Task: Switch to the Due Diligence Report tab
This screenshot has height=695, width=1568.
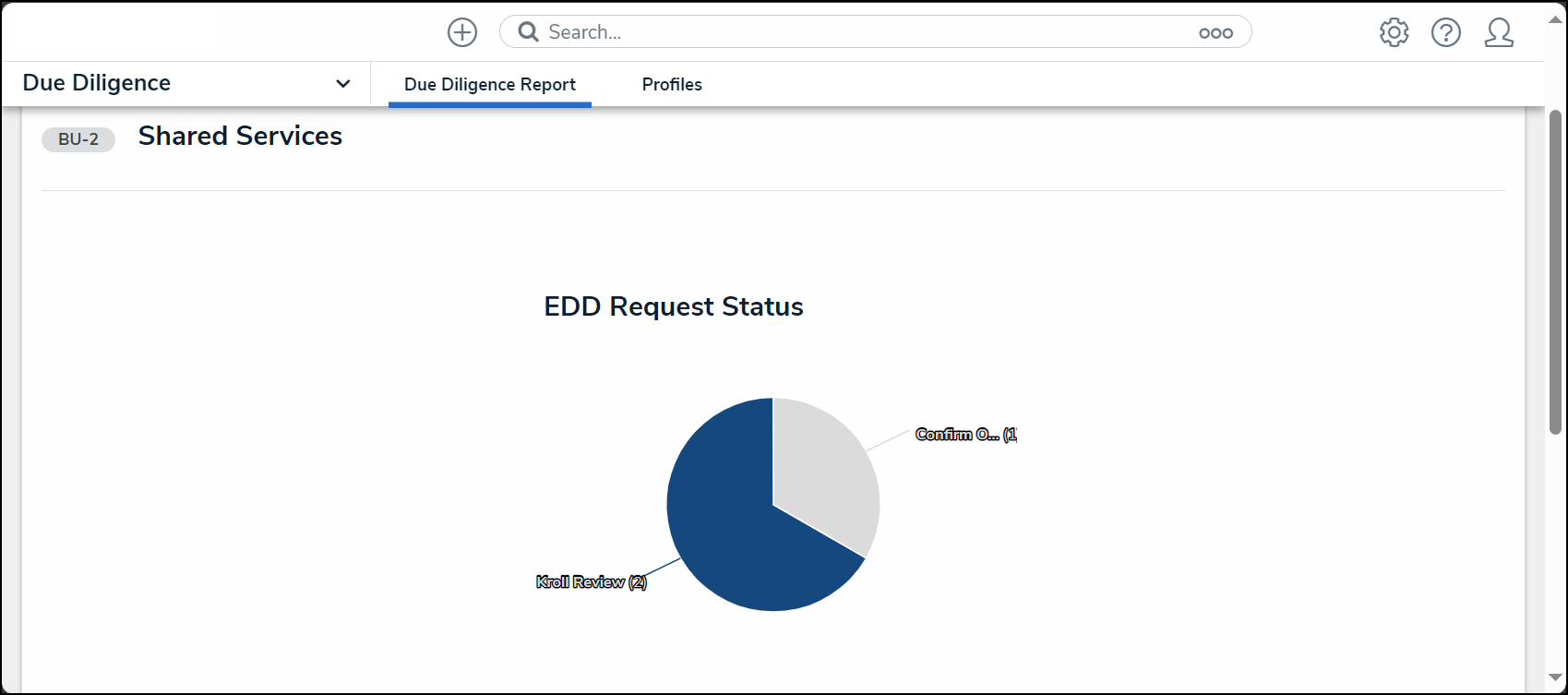Action: (490, 85)
